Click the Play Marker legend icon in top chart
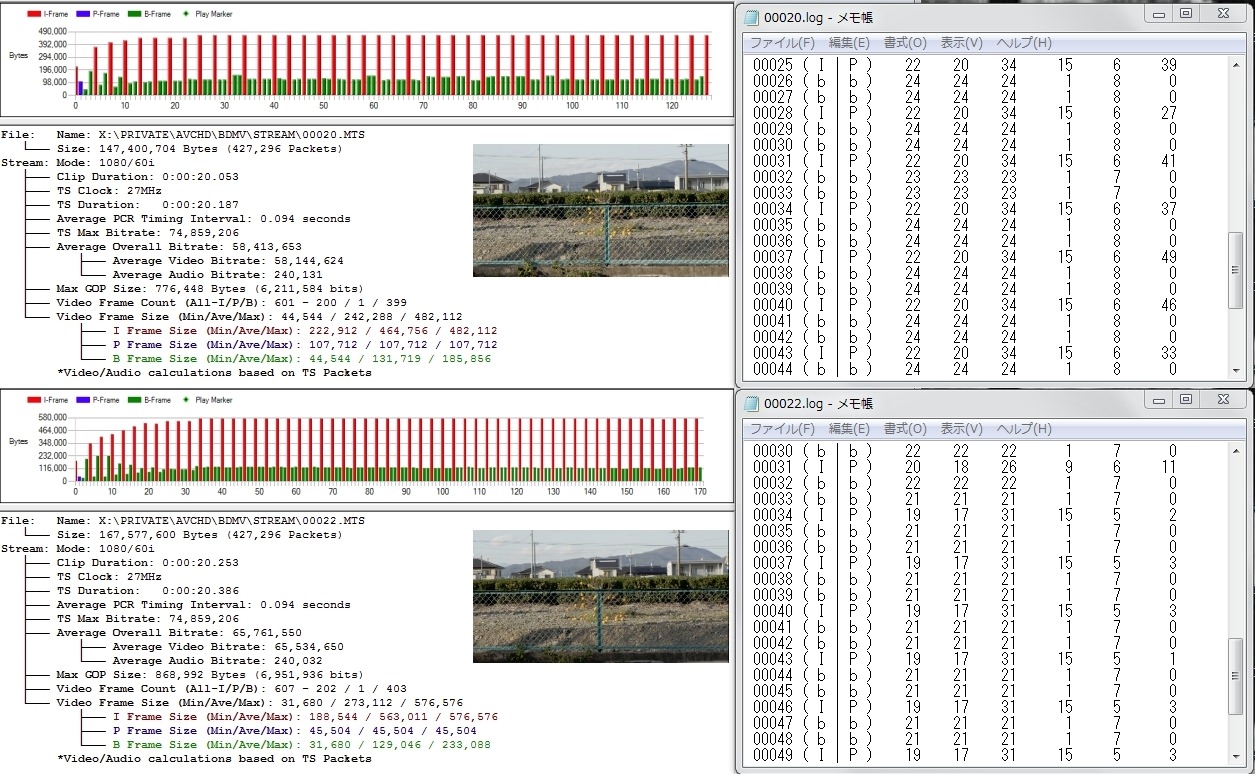Viewport: 1255px width, 774px height. [x=187, y=14]
